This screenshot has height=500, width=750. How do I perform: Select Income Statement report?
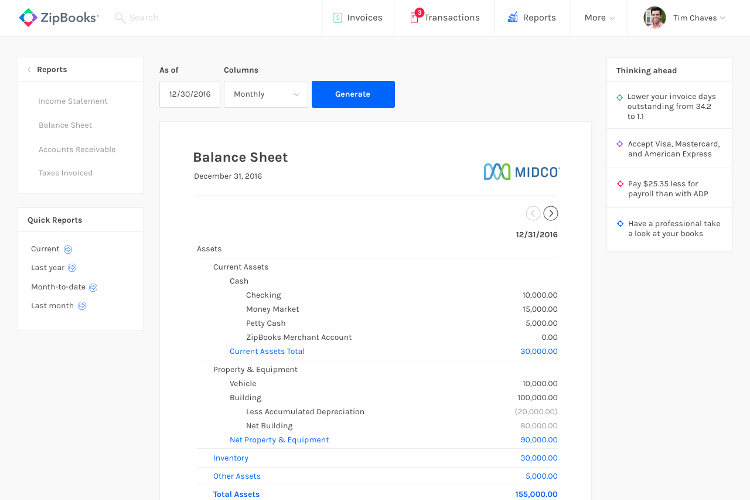(73, 101)
